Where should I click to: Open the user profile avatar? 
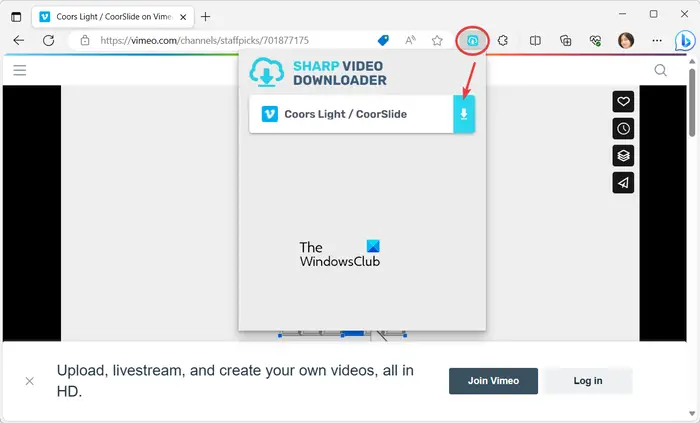pyautogui.click(x=626, y=41)
